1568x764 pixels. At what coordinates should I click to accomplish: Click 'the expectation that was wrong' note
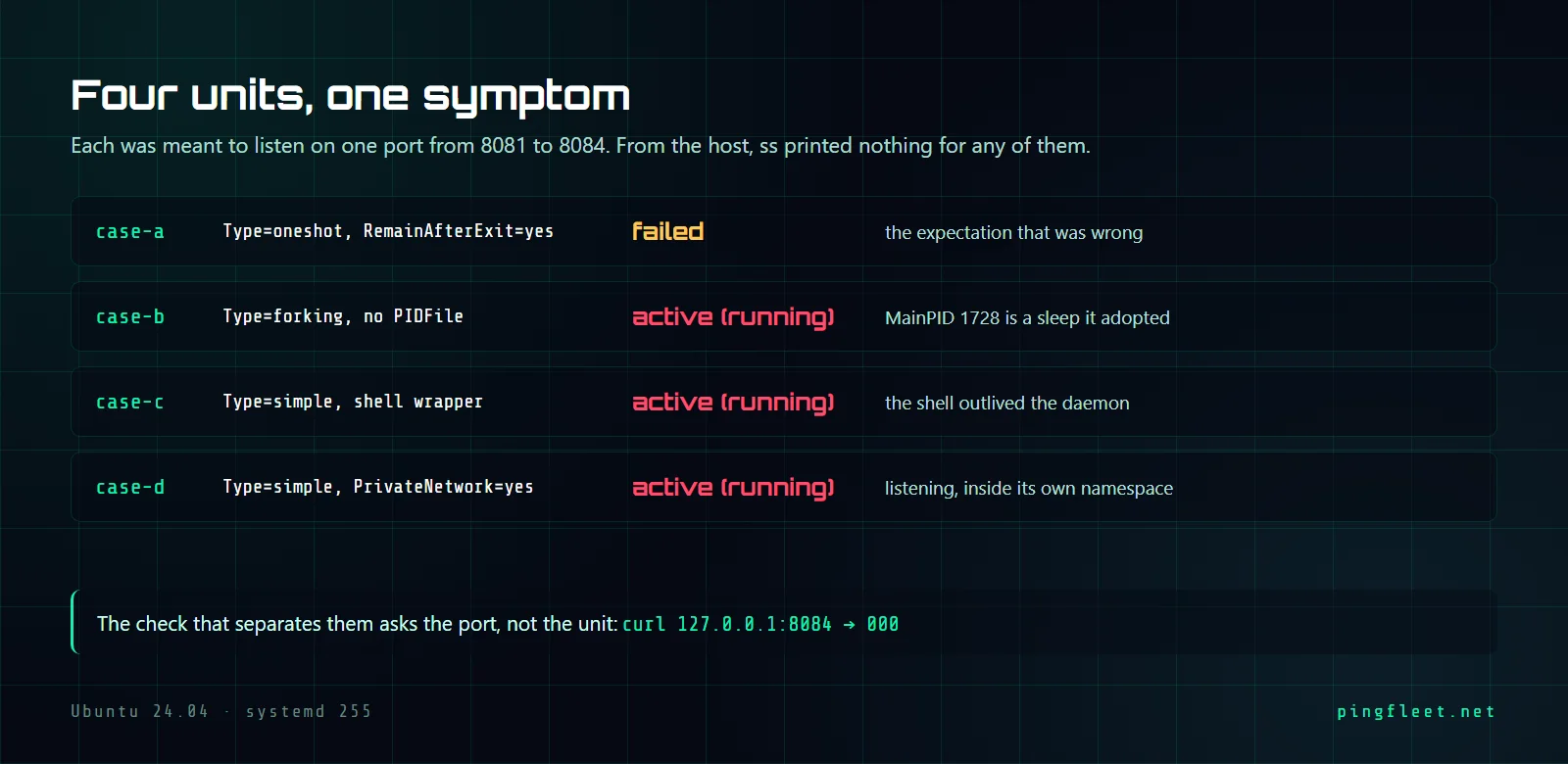pyautogui.click(x=1013, y=232)
